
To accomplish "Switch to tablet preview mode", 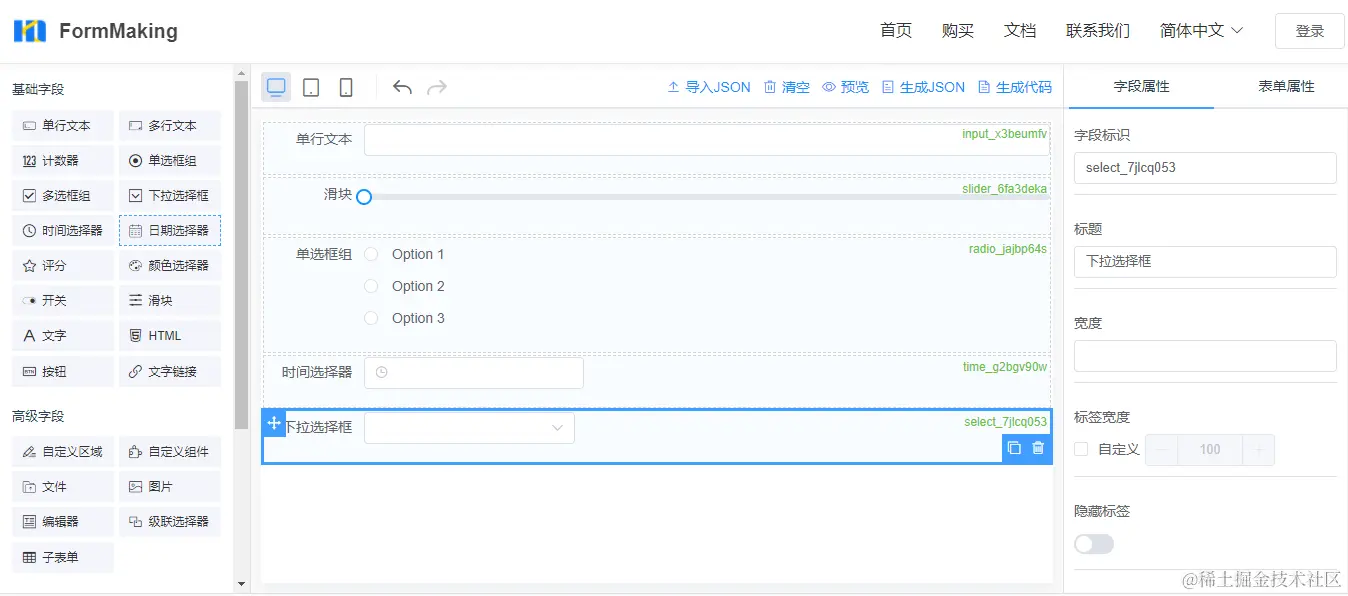I will point(310,87).
